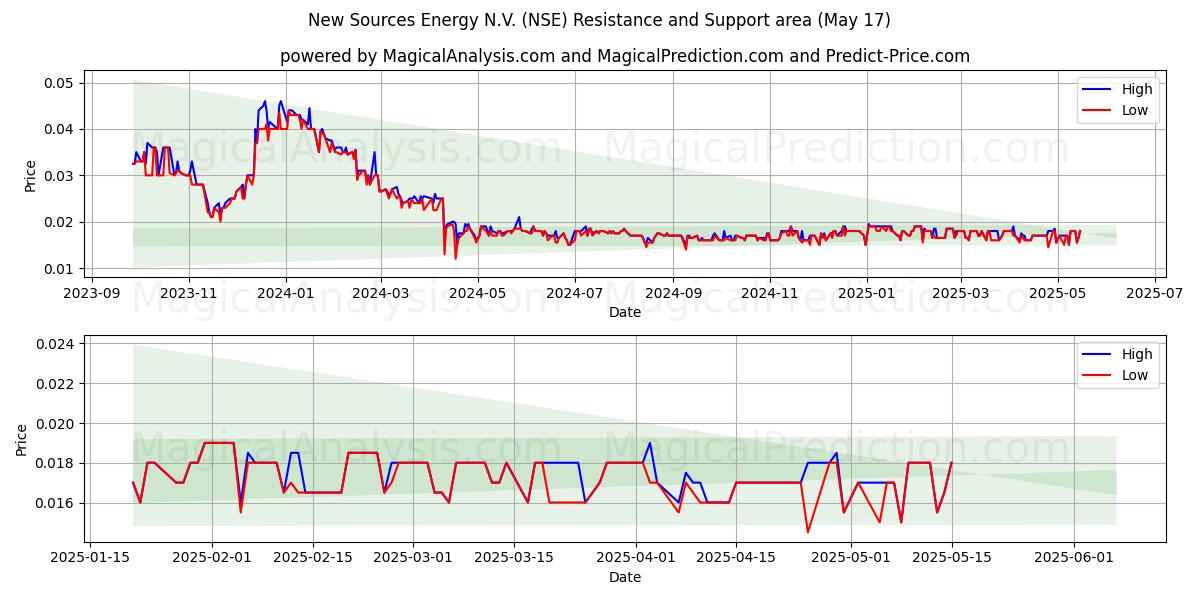
Task: Click the 0.01 tick on top chart y-axis
Action: [x=60, y=269]
